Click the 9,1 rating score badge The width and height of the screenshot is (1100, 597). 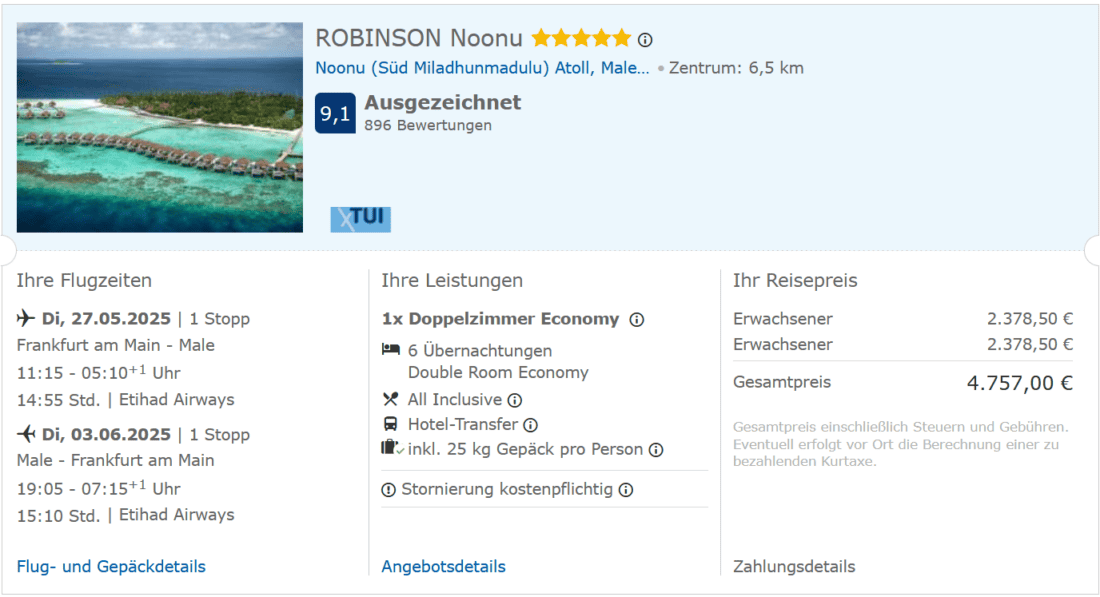coord(335,113)
